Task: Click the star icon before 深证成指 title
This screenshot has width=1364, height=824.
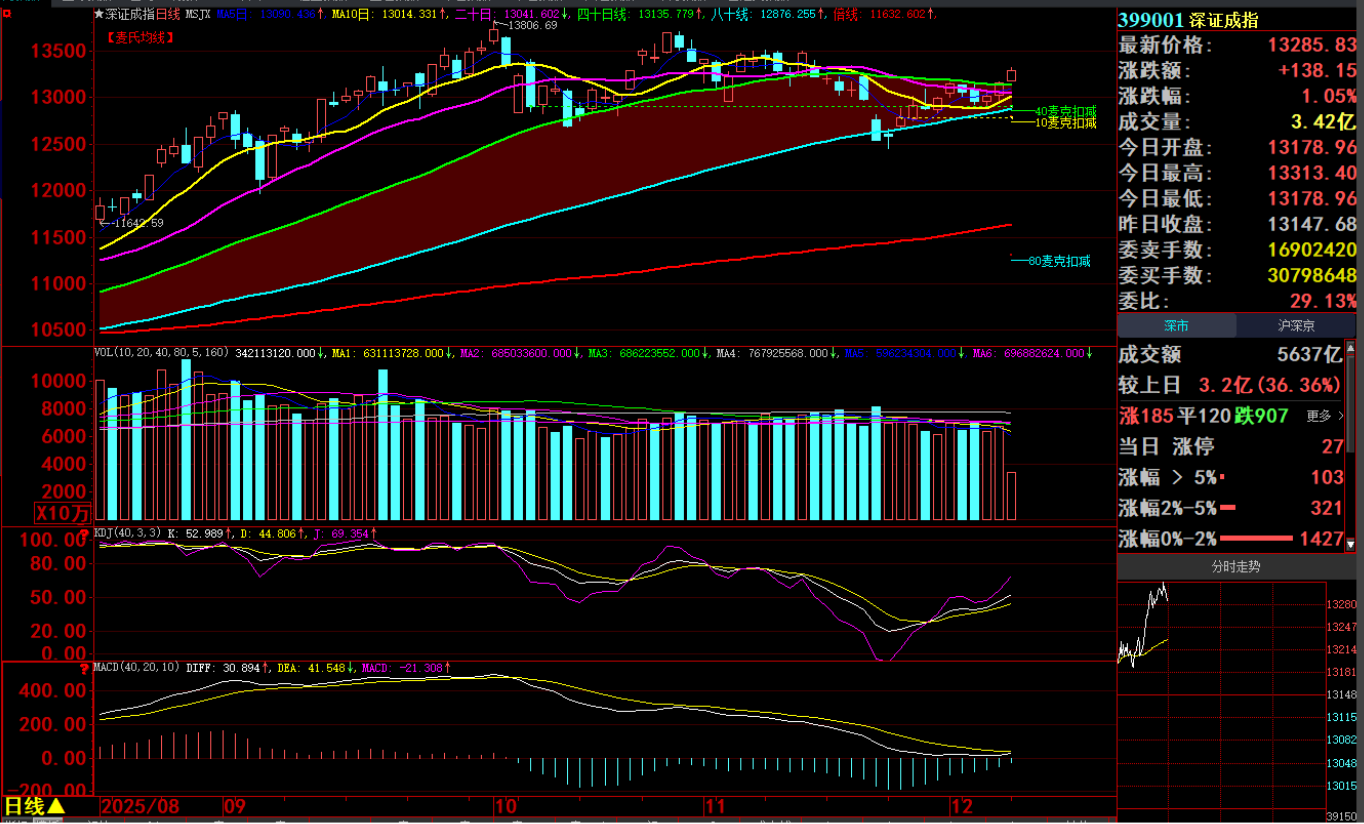Action: click(98, 15)
